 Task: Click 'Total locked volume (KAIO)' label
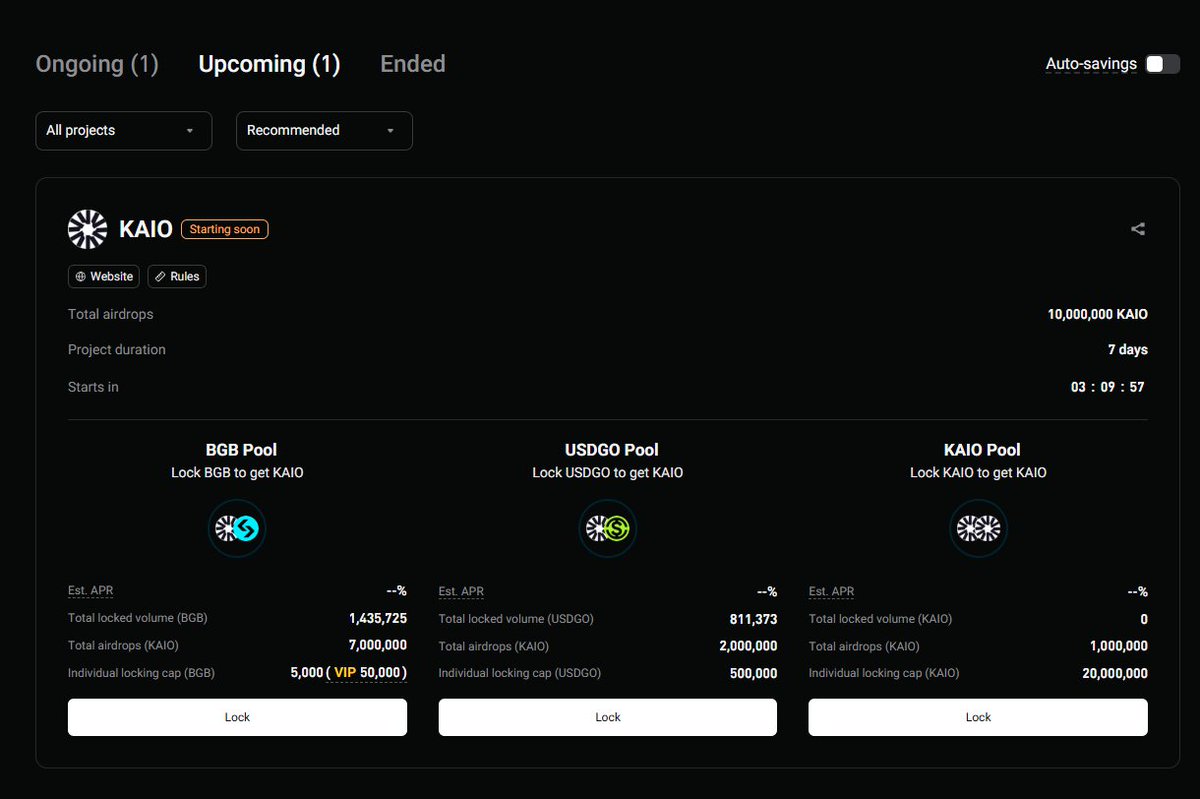click(x=880, y=619)
